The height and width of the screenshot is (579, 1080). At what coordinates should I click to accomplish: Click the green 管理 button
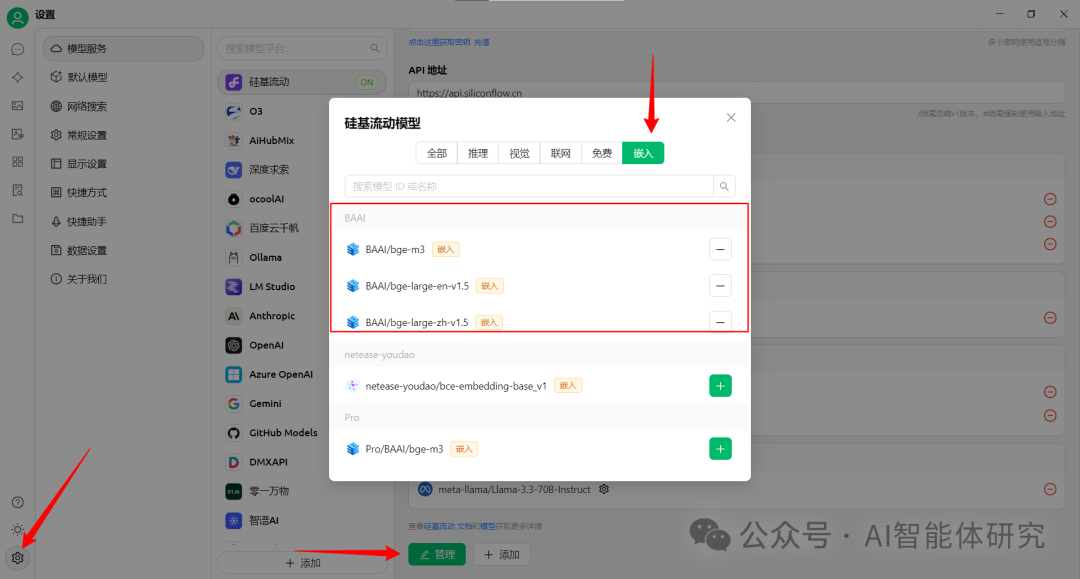click(x=437, y=554)
